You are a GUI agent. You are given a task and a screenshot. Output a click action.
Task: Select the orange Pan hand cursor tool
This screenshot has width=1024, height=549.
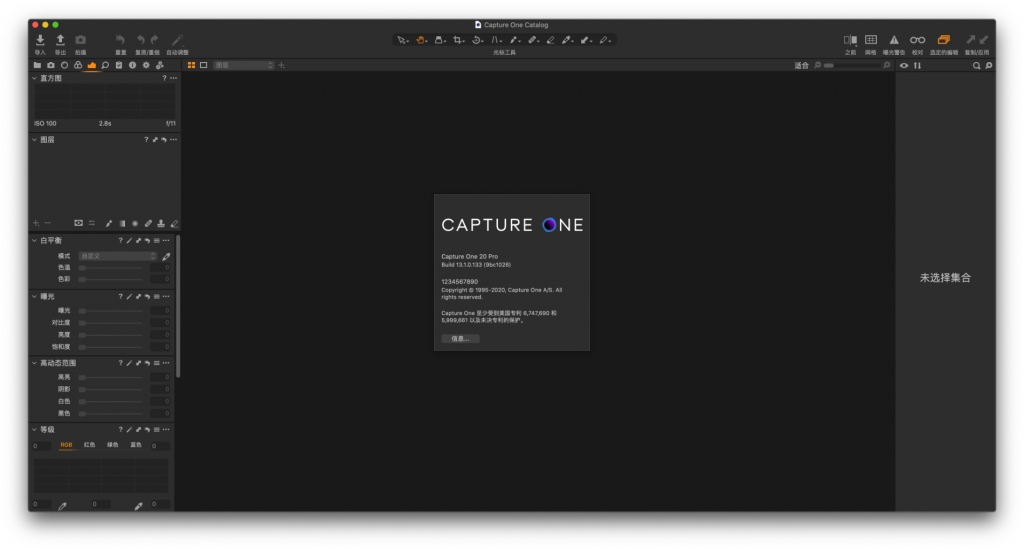[421, 40]
